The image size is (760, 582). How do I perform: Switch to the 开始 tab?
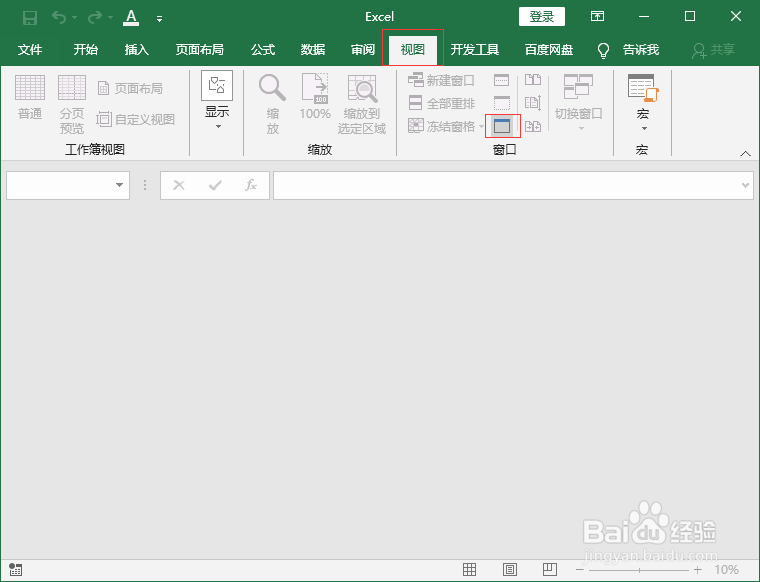coord(86,49)
